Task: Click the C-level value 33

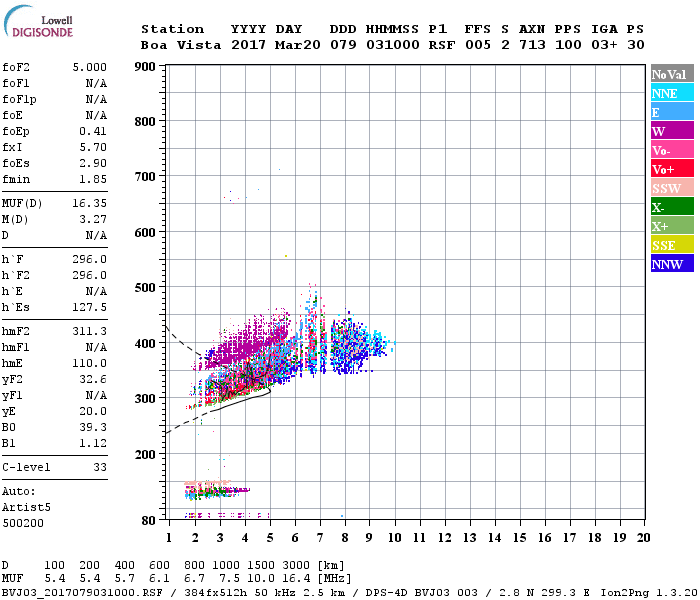Action: click(x=98, y=467)
